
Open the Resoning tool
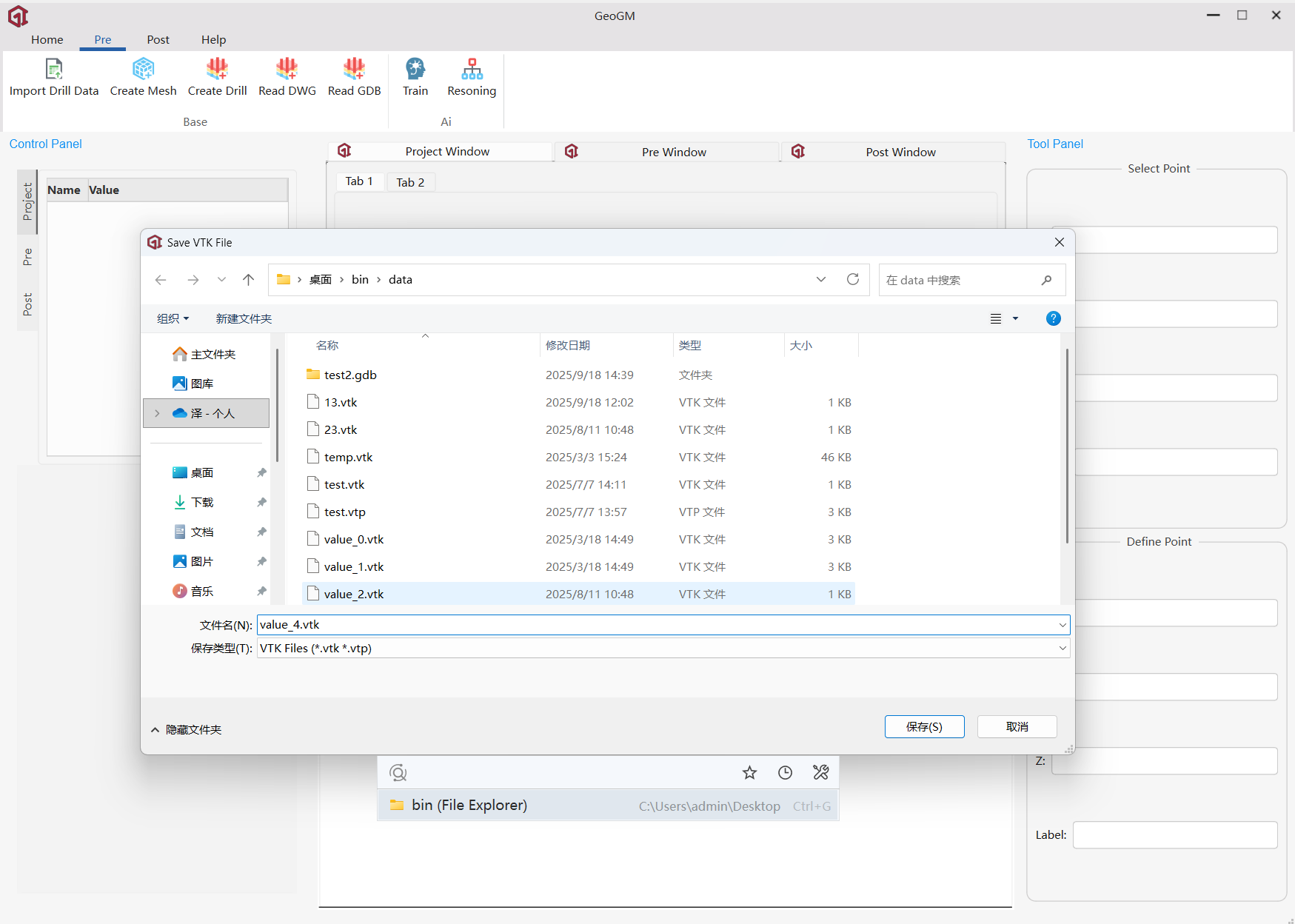472,70
